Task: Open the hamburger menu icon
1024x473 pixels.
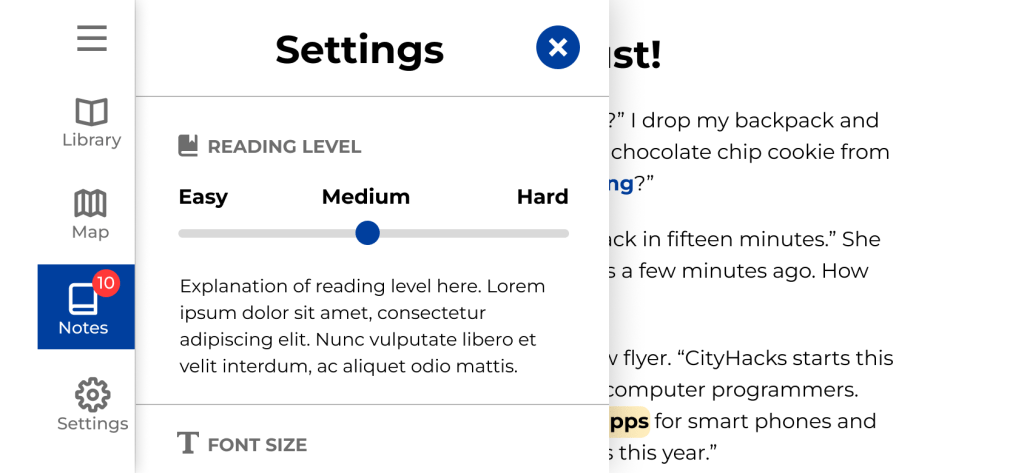Action: click(91, 39)
